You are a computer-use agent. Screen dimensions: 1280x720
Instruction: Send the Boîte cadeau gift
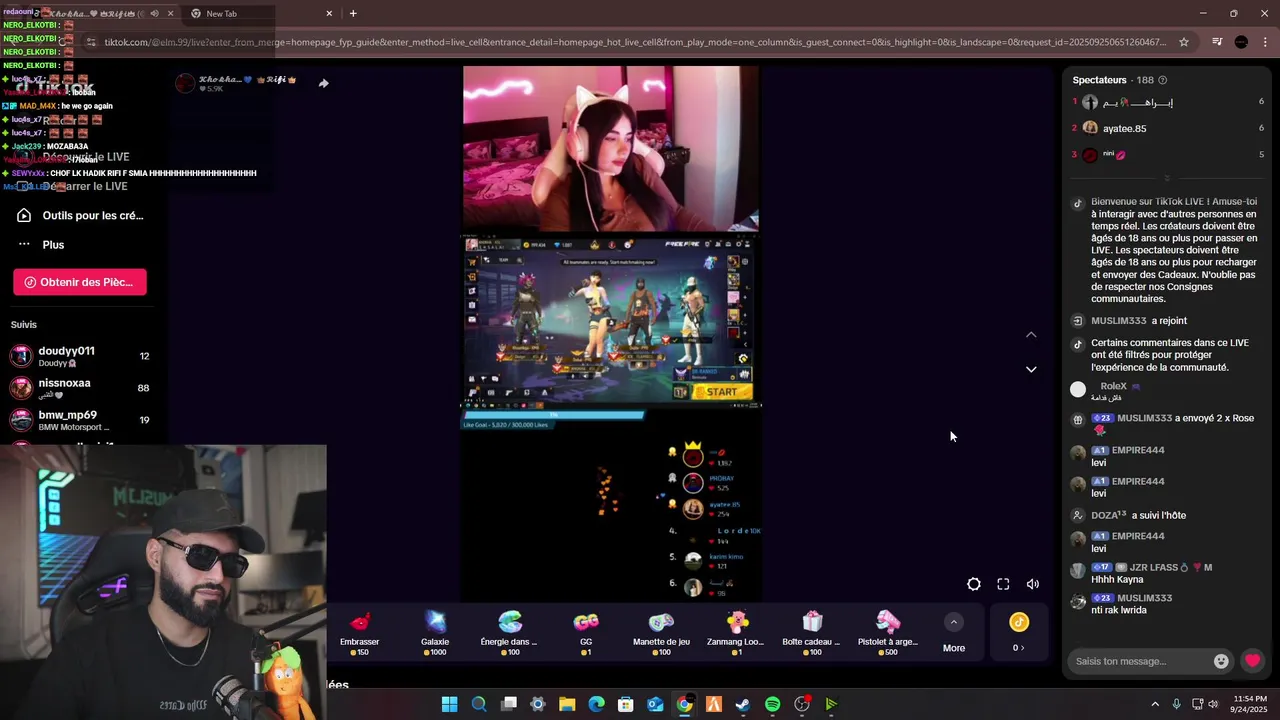click(811, 634)
